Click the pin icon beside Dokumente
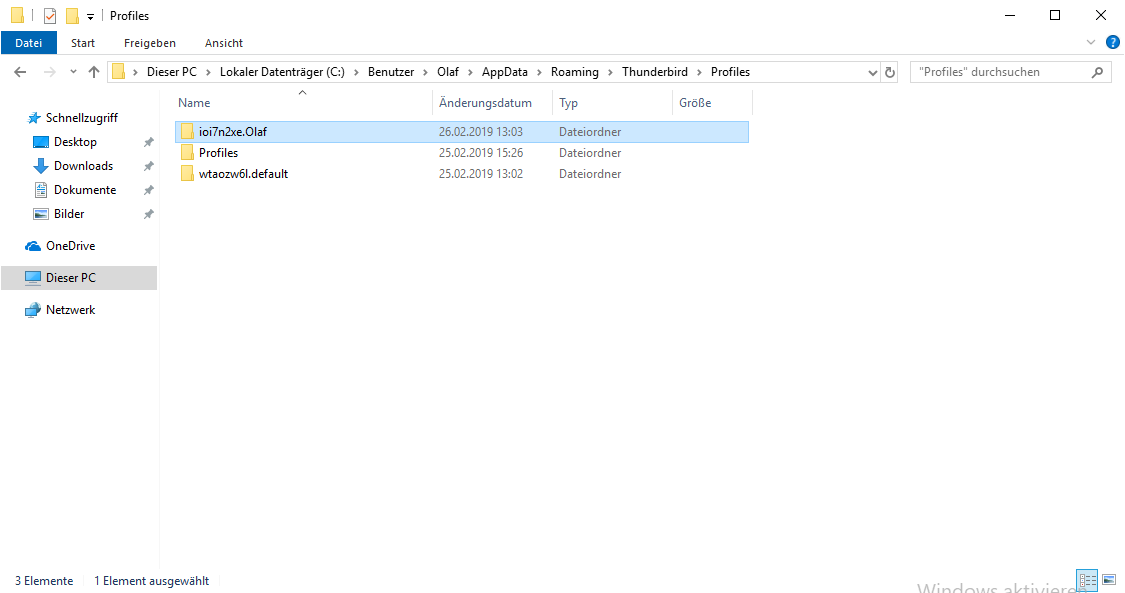Image resolution: width=1125 pixels, height=593 pixels. (x=149, y=191)
